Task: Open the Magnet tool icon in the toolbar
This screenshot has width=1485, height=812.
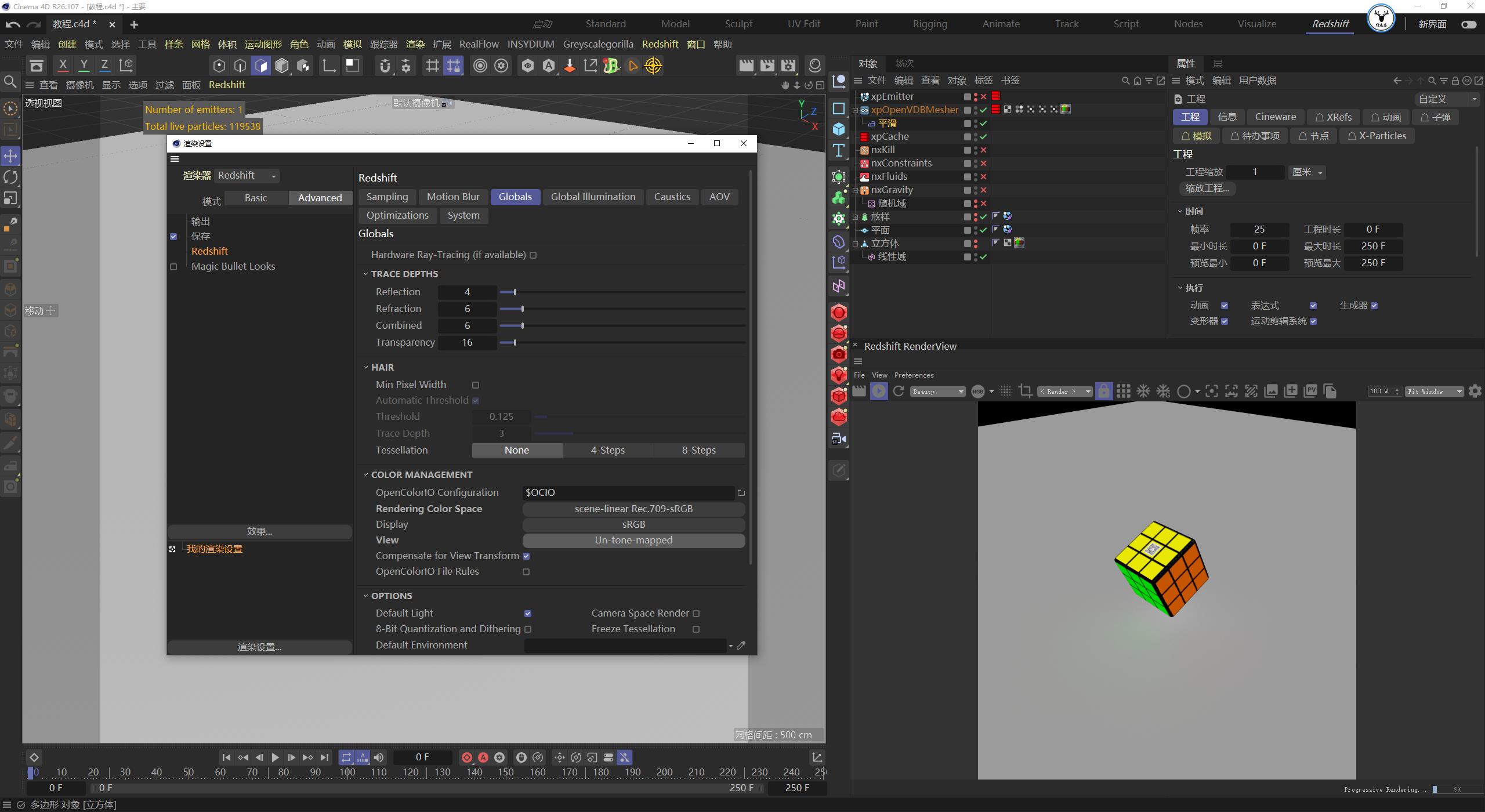Action: pyautogui.click(x=385, y=66)
